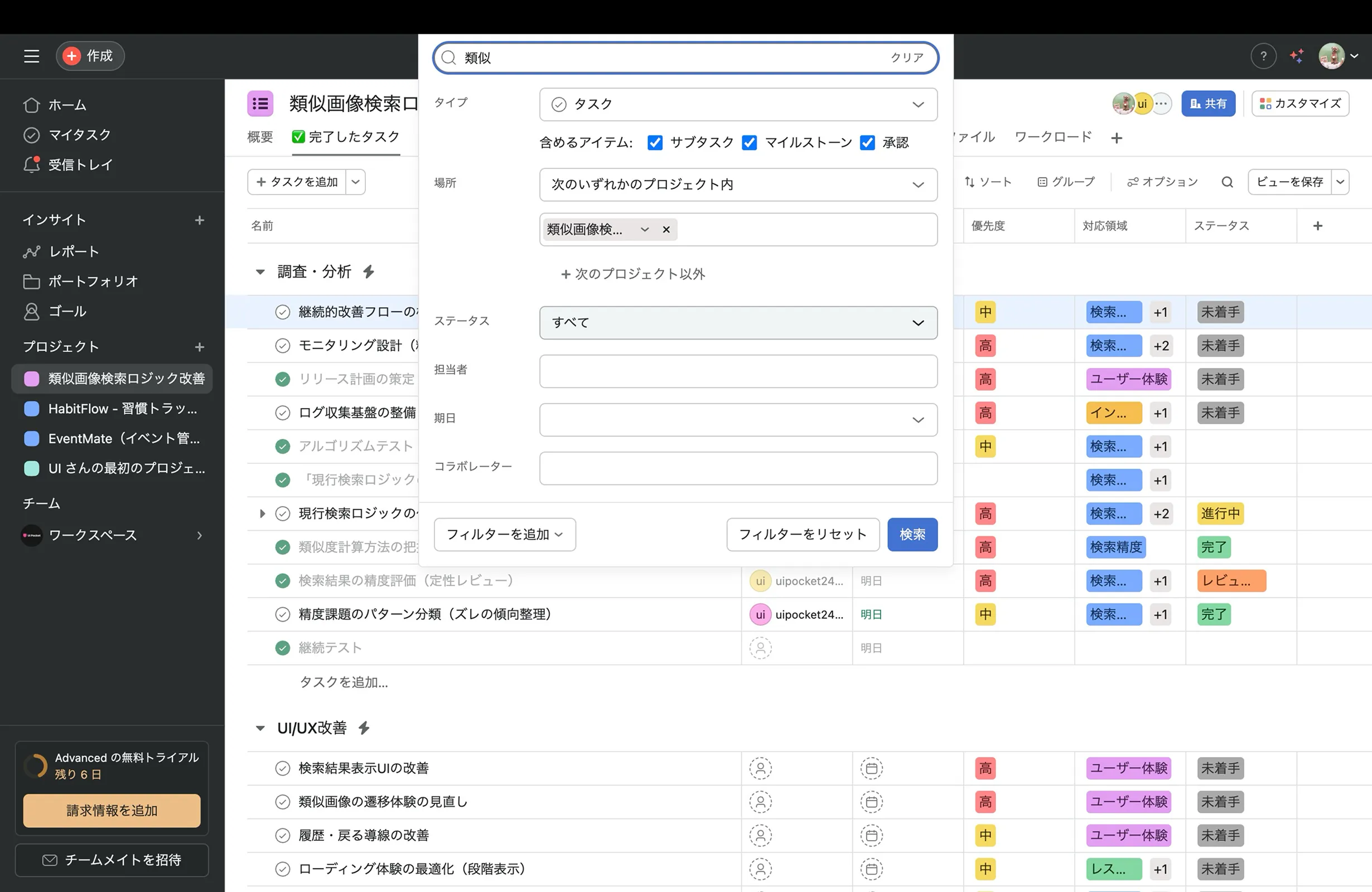Click チームメイトを招待 button
1372x892 pixels.
[112, 860]
